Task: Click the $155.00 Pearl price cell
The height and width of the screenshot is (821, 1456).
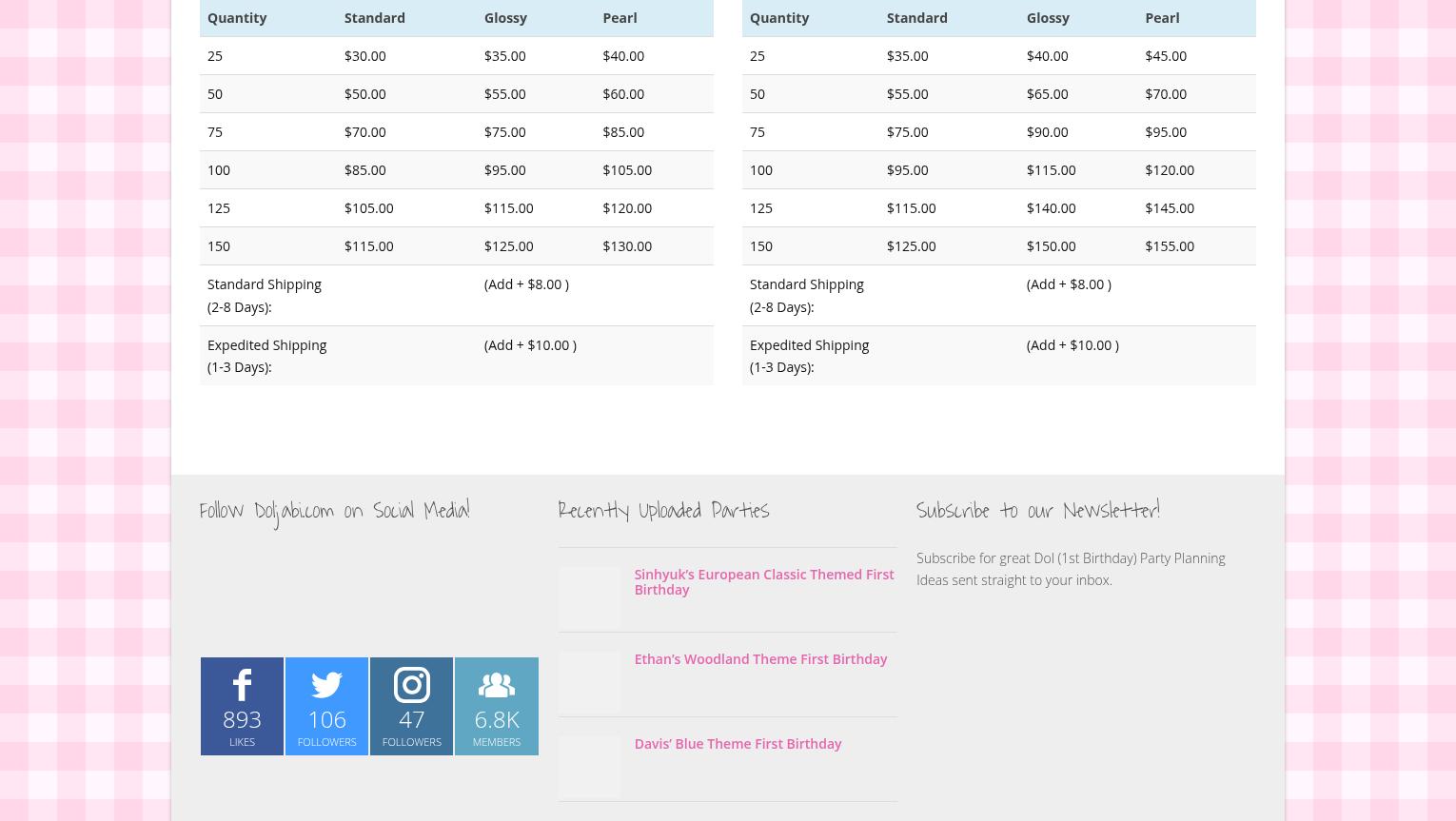Action: click(1169, 245)
